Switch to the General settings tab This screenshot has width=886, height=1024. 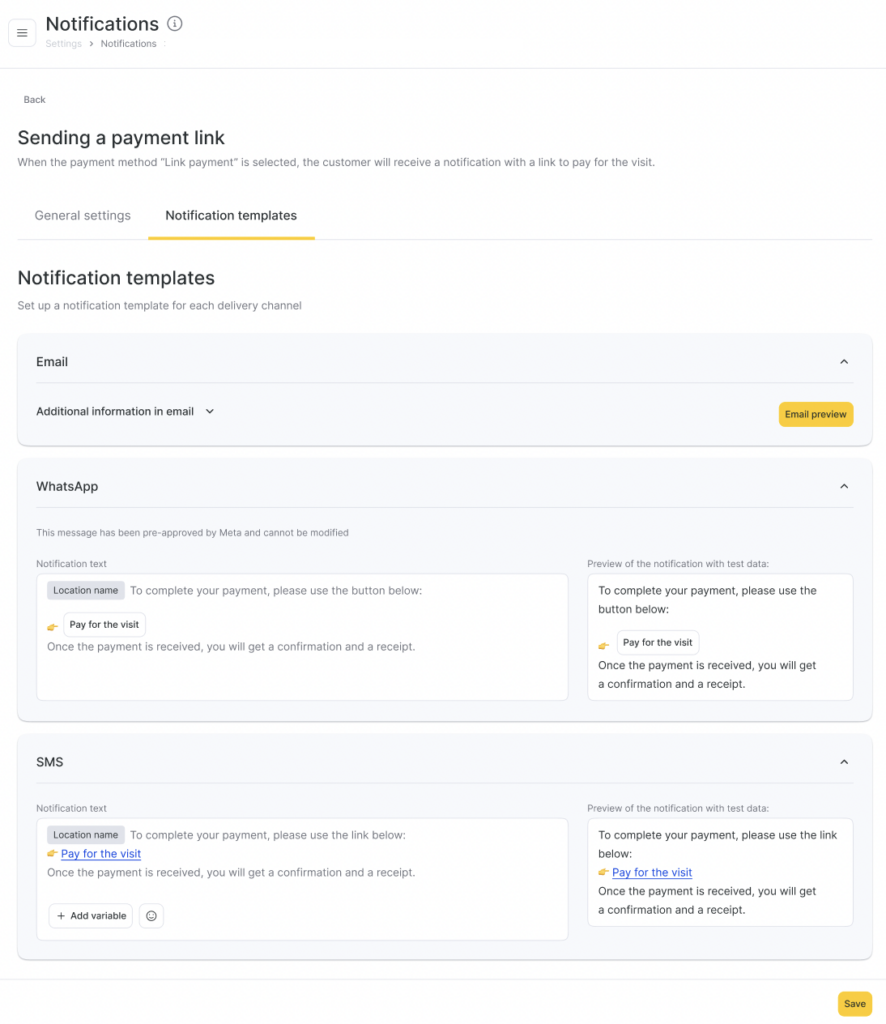82,215
